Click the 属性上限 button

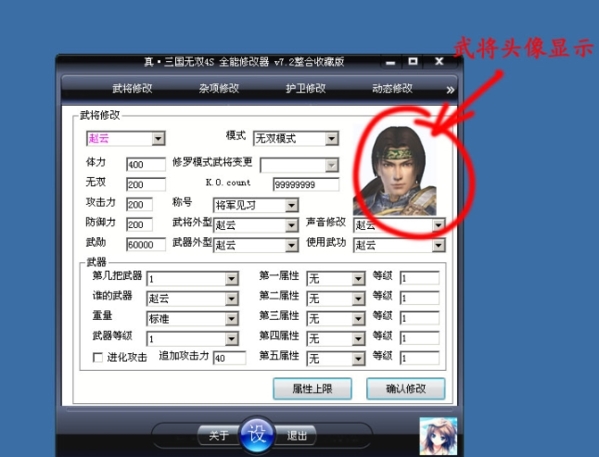tap(312, 389)
